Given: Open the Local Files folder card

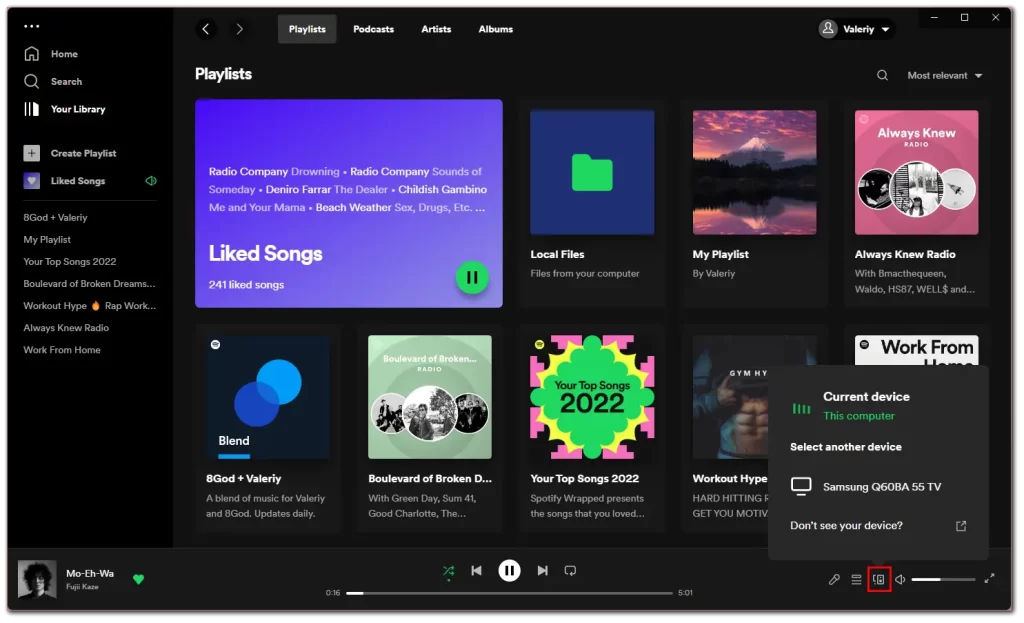Looking at the screenshot, I should 592,202.
